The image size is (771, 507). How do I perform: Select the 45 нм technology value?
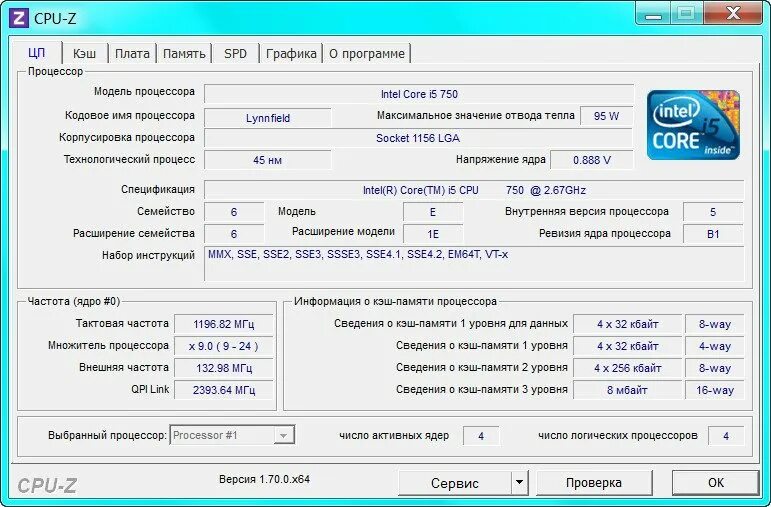267,160
